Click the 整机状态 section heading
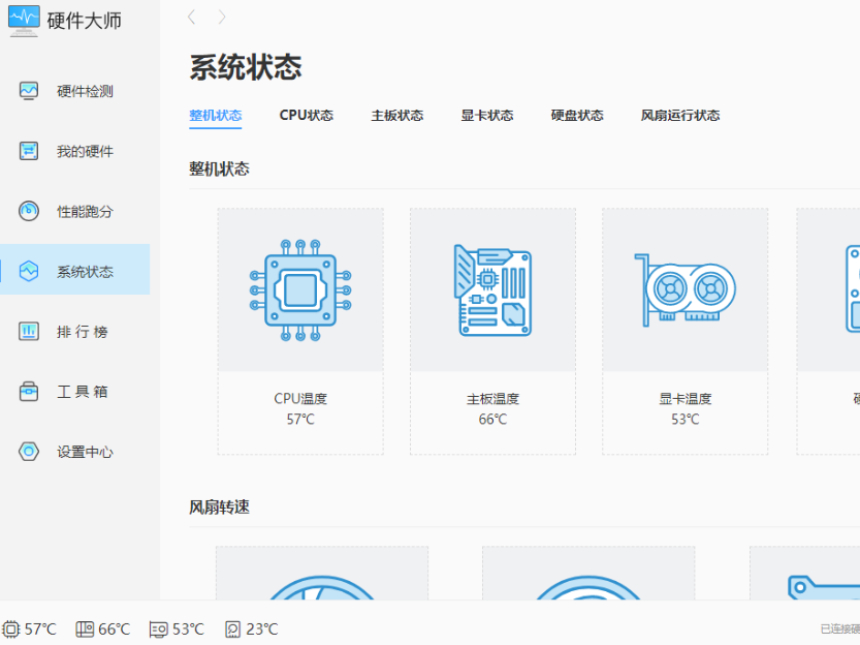The height and width of the screenshot is (645, 860). point(219,169)
